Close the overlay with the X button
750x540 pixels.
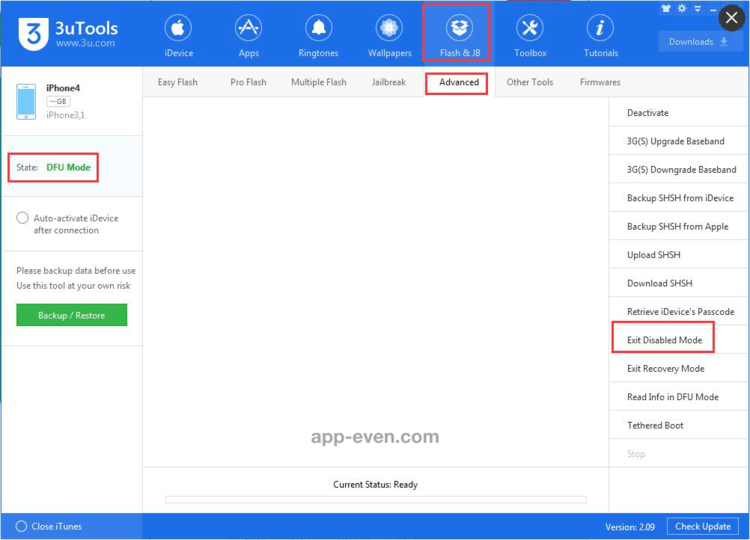coord(731,18)
